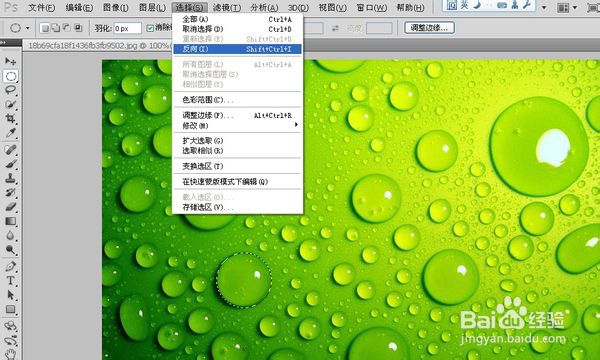Image resolution: width=600 pixels, height=360 pixels.
Task: Click the 调整边缘... button in options bar
Action: pyautogui.click(x=429, y=28)
